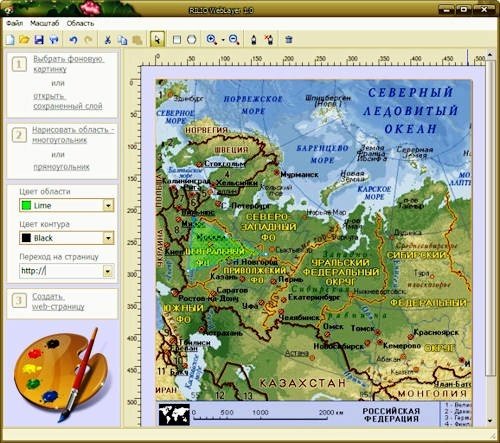This screenshot has height=443, width=500.
Task: Copy with the two-pages icon
Action: click(x=123, y=40)
